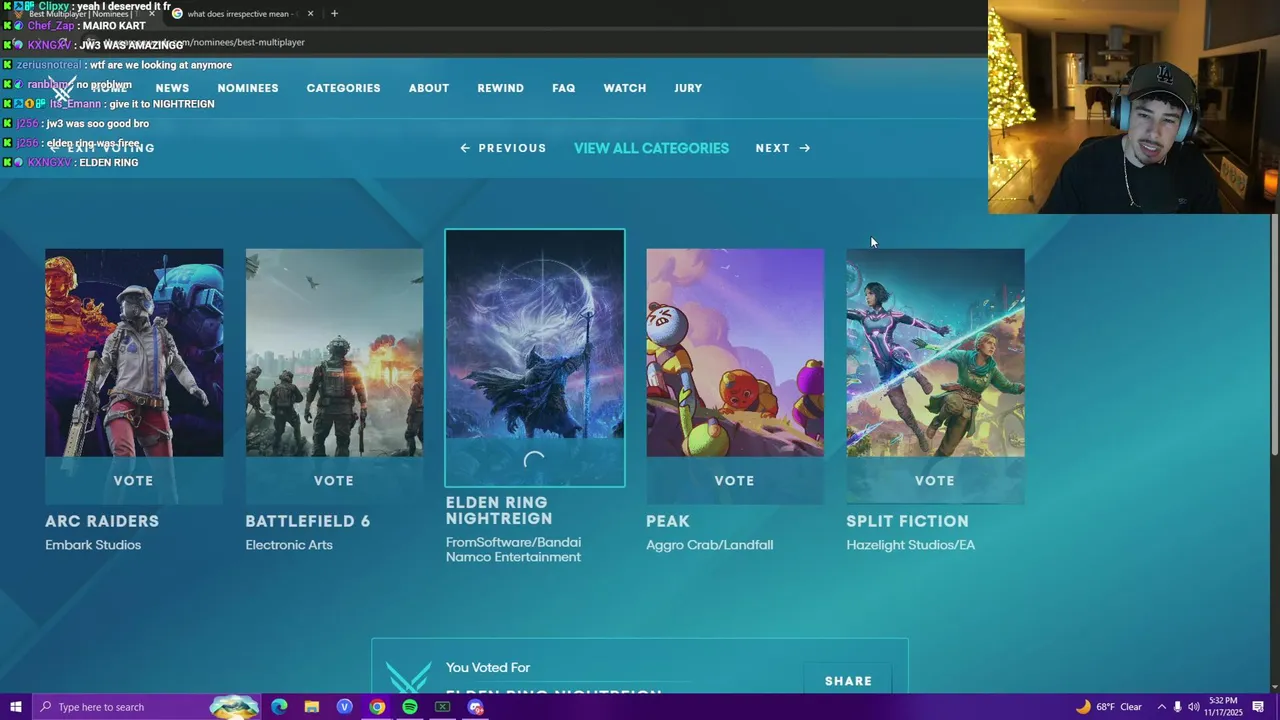The width and height of the screenshot is (1280, 720).
Task: Click the 'Embark Studios' text
Action: point(93,545)
